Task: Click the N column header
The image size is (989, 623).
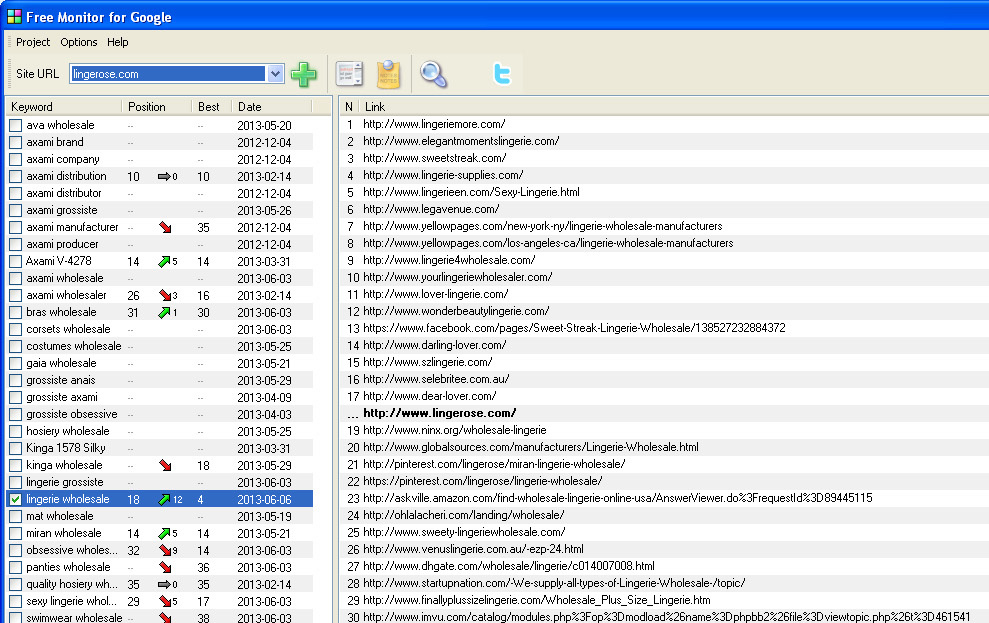Action: pos(349,107)
